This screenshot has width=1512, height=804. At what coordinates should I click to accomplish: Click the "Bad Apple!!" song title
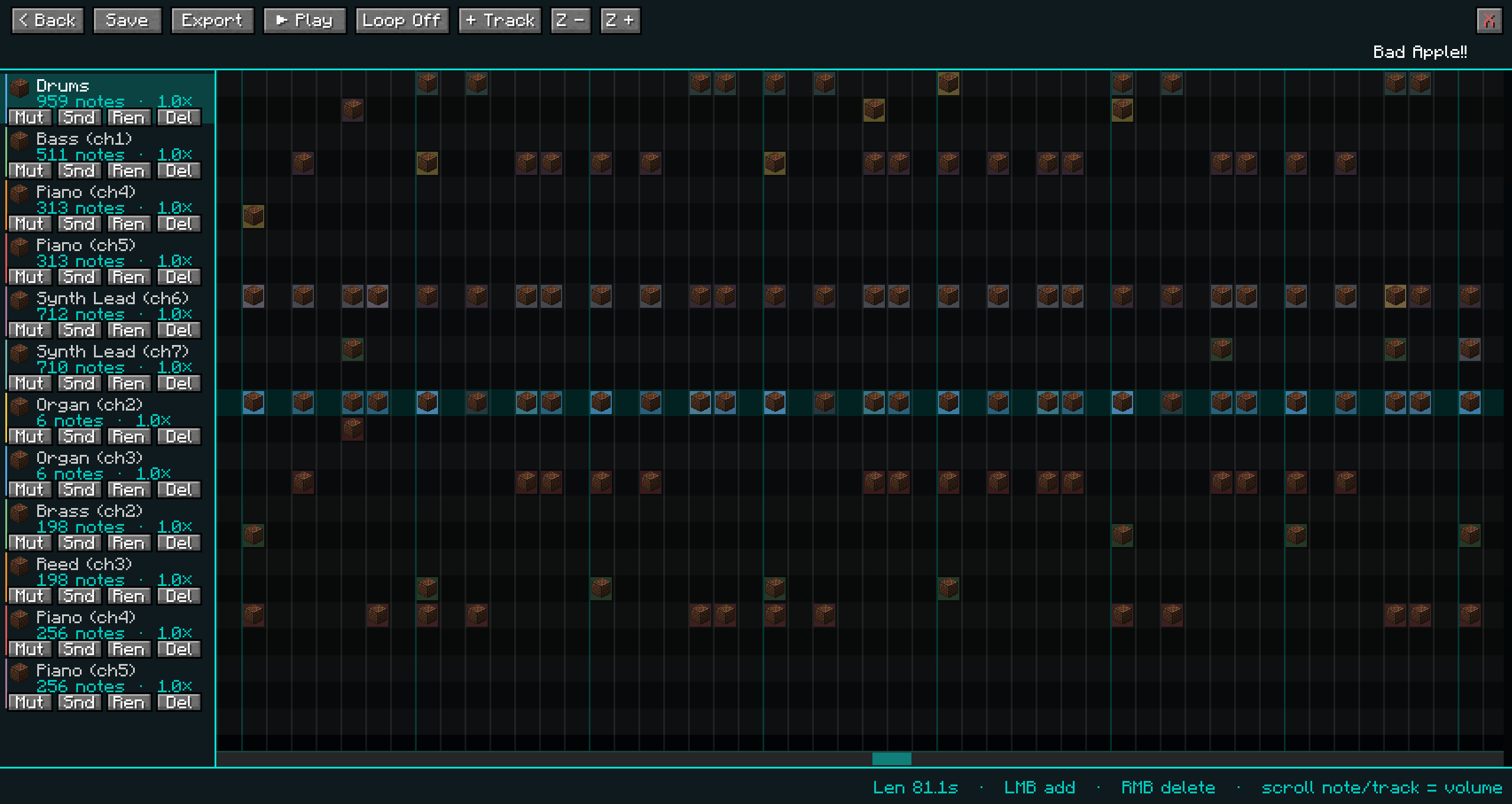(1420, 52)
